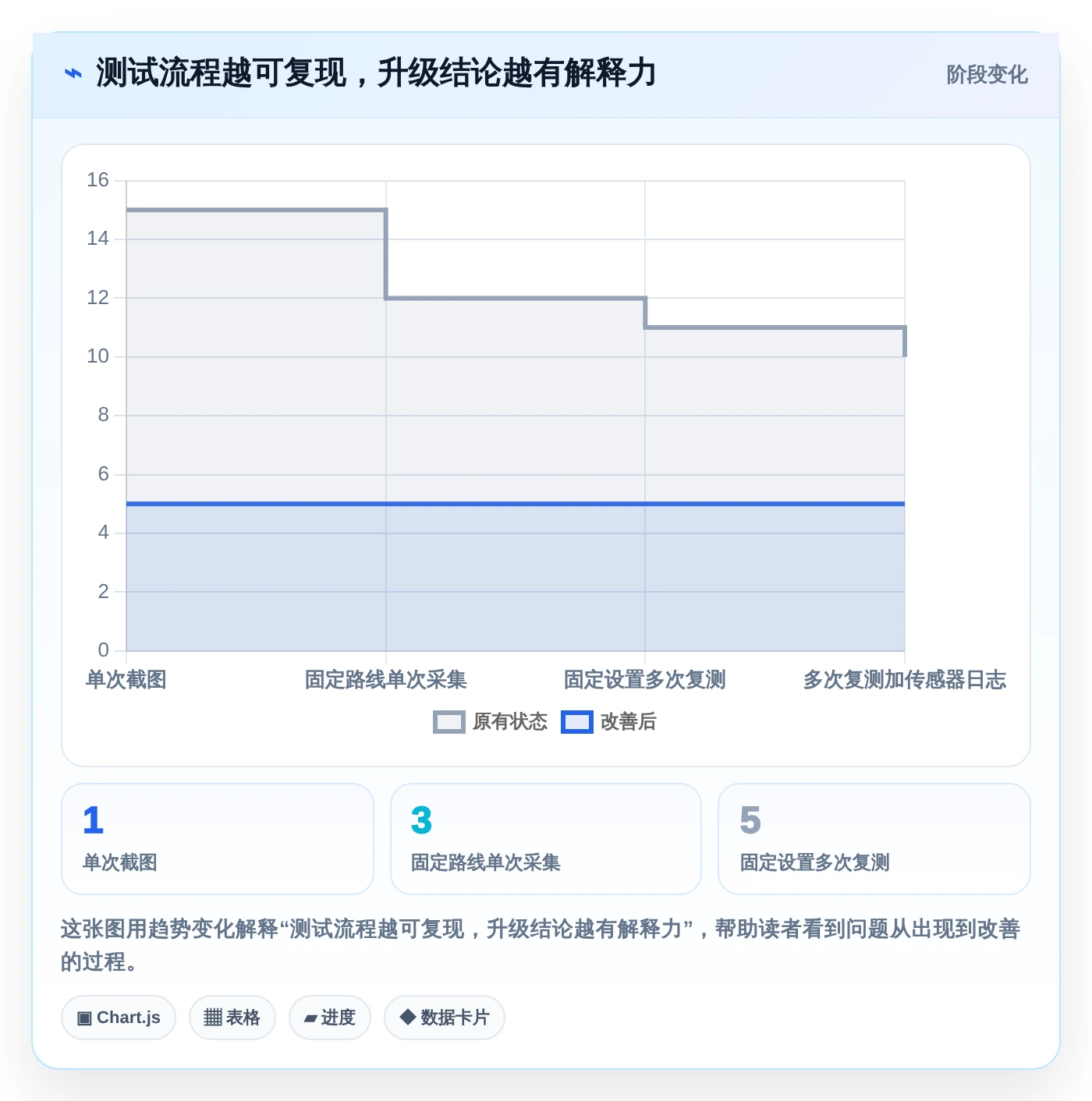Click the square icon in the Chart.js chip
The width and height of the screenshot is (1092, 1101).
(84, 1018)
